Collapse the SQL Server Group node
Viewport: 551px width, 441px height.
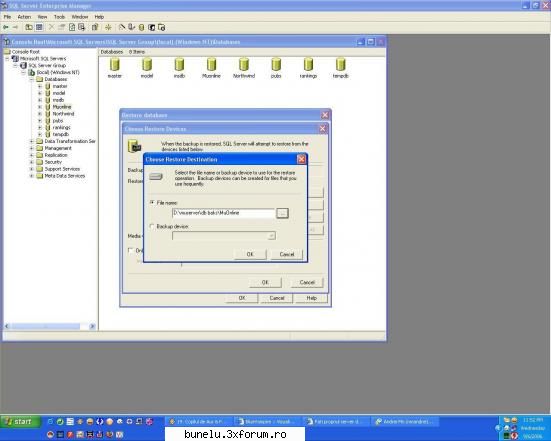[15, 65]
